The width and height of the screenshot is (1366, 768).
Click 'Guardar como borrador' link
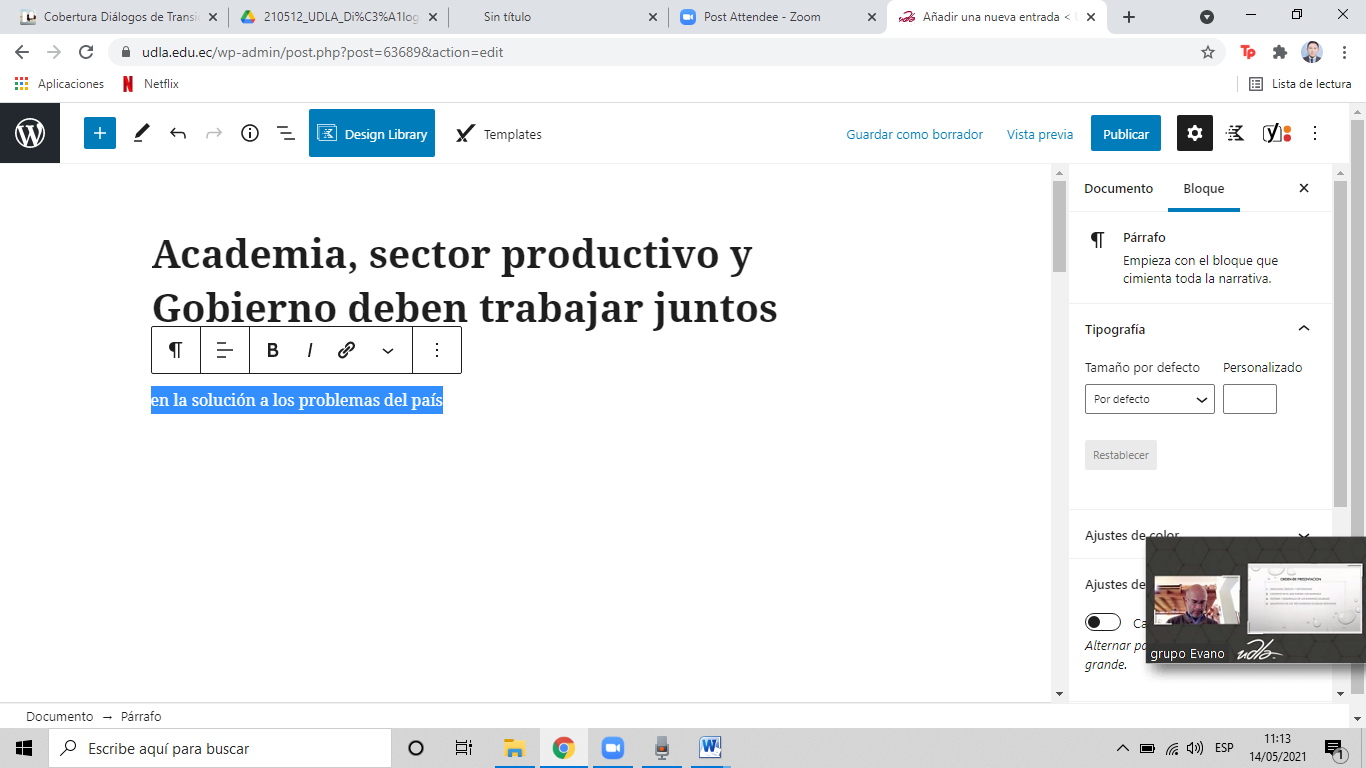pyautogui.click(x=914, y=134)
